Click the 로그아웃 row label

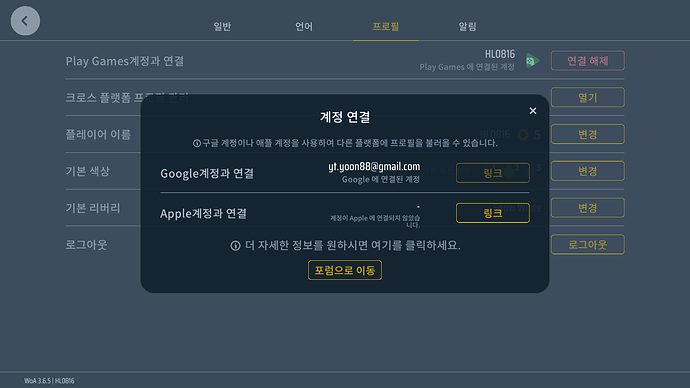coord(86,245)
